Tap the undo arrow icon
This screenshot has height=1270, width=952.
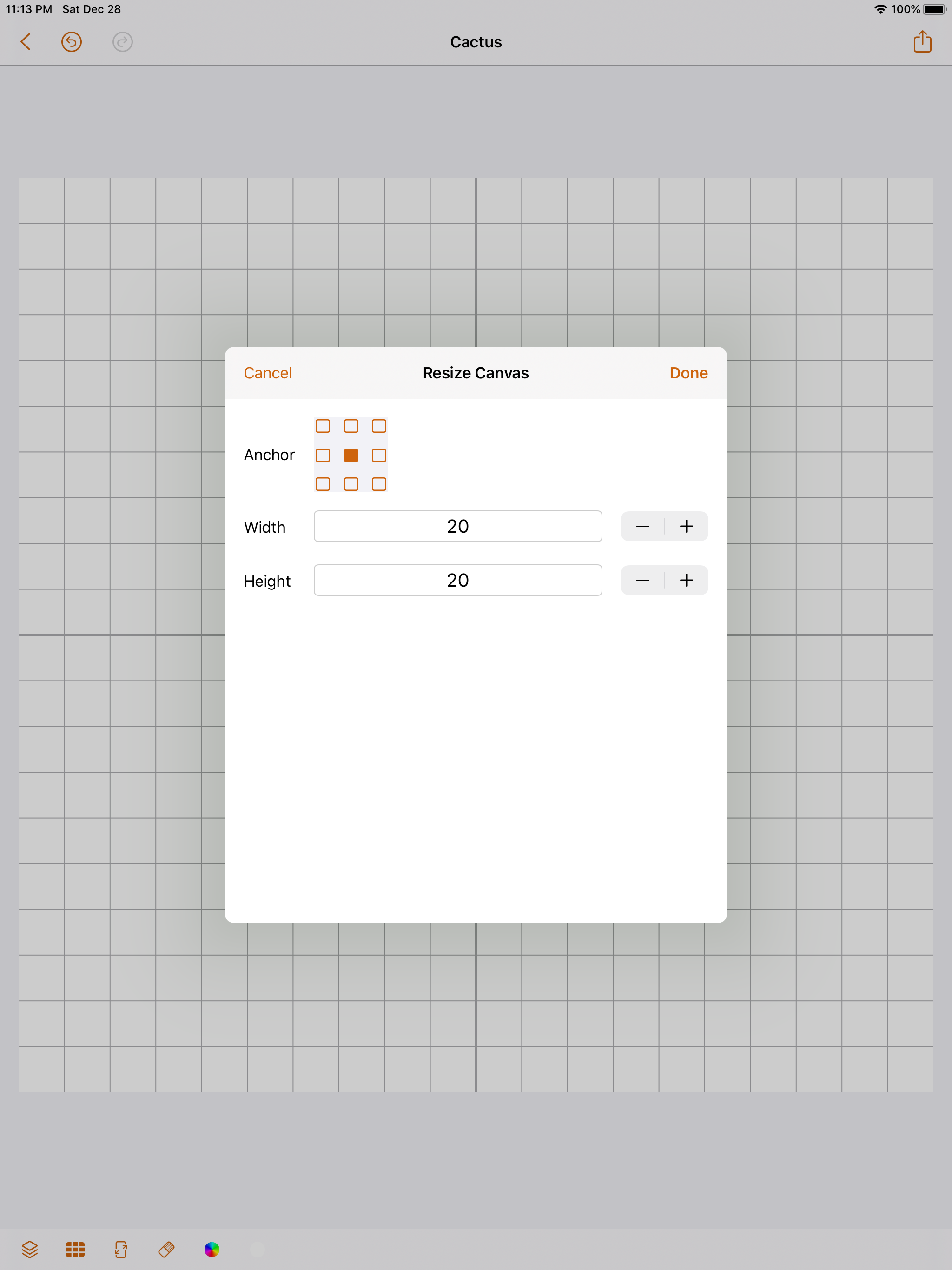pos(71,42)
